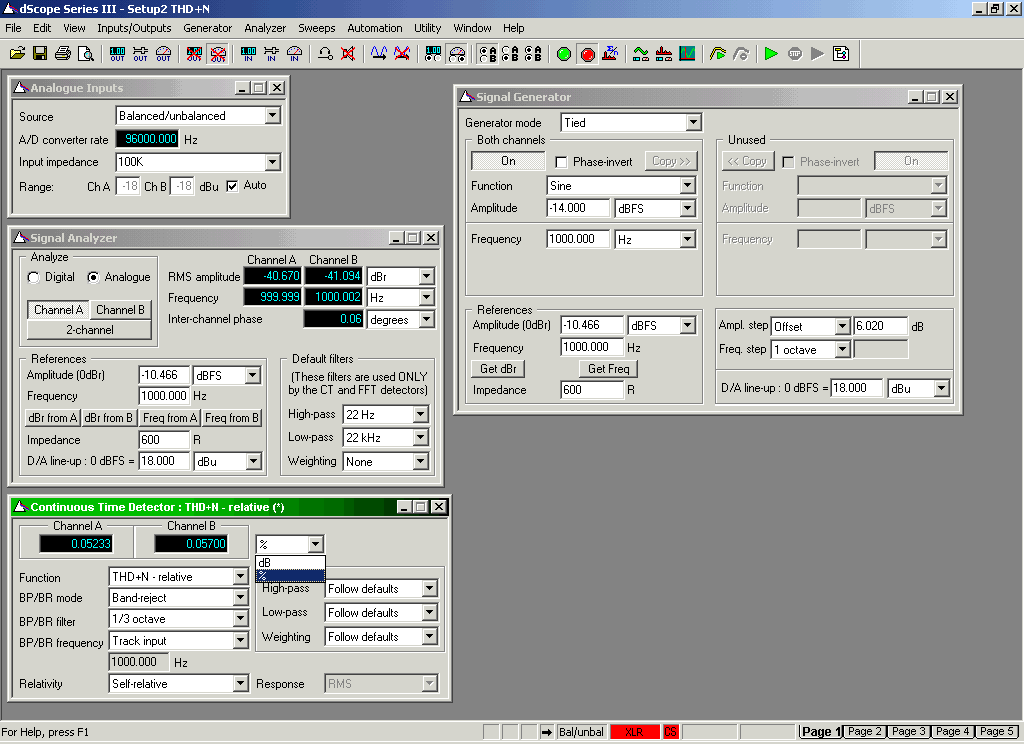The width and height of the screenshot is (1024, 744).
Task: Click the dBr from B button
Action: click(108, 418)
